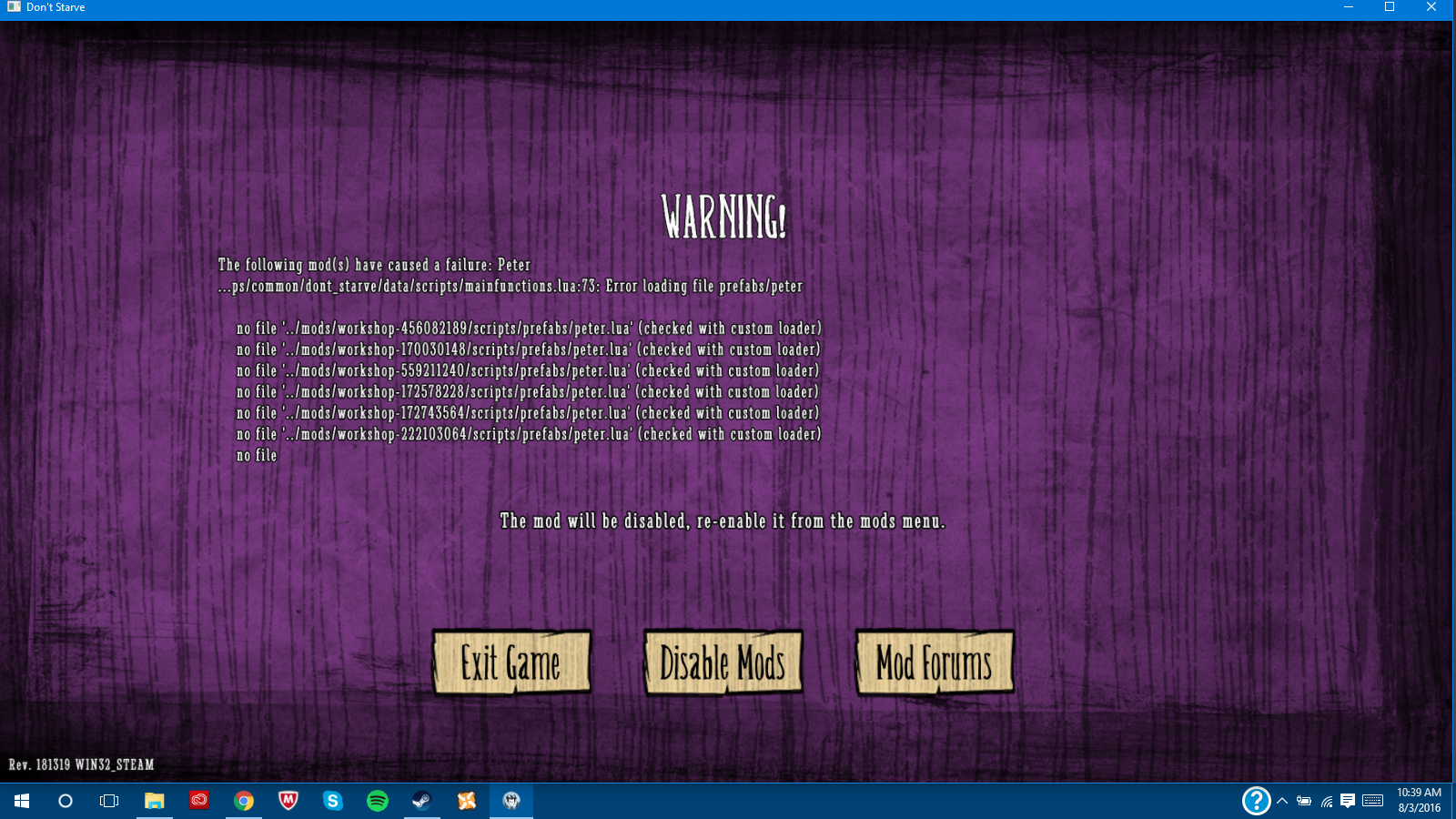Click the blue help question mark icon
This screenshot has height=819, width=1456.
tap(1256, 801)
